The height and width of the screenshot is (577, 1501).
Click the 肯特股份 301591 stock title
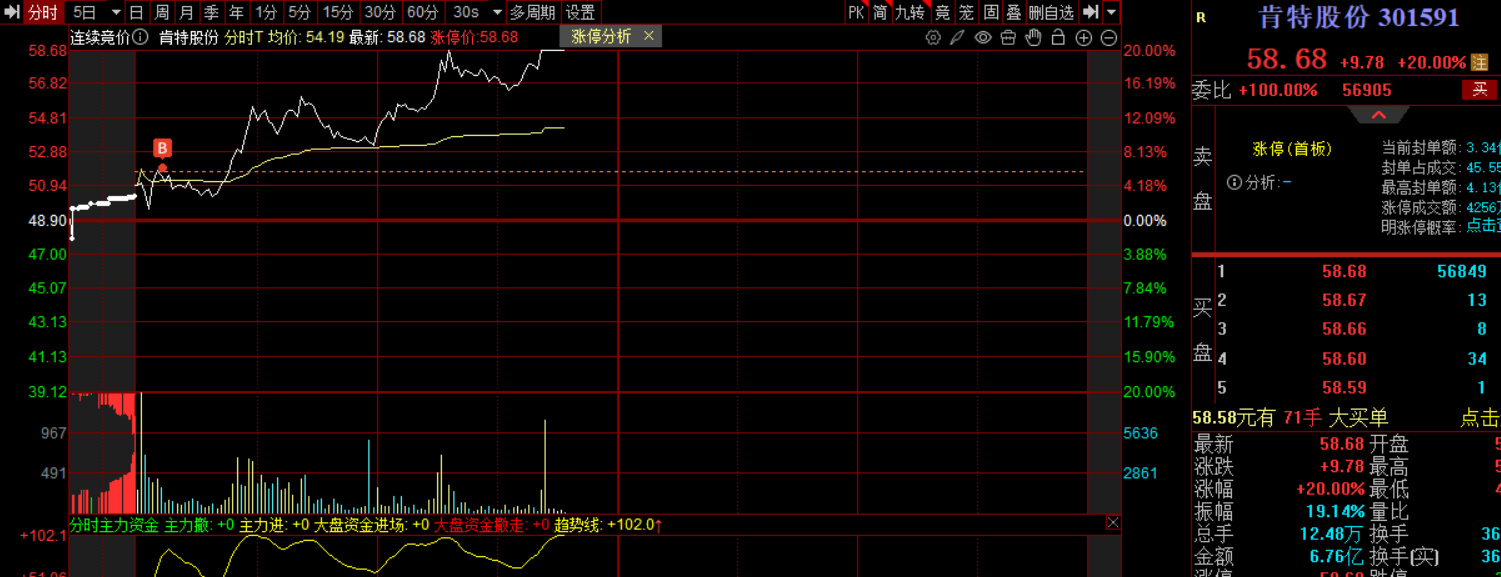click(x=1358, y=17)
